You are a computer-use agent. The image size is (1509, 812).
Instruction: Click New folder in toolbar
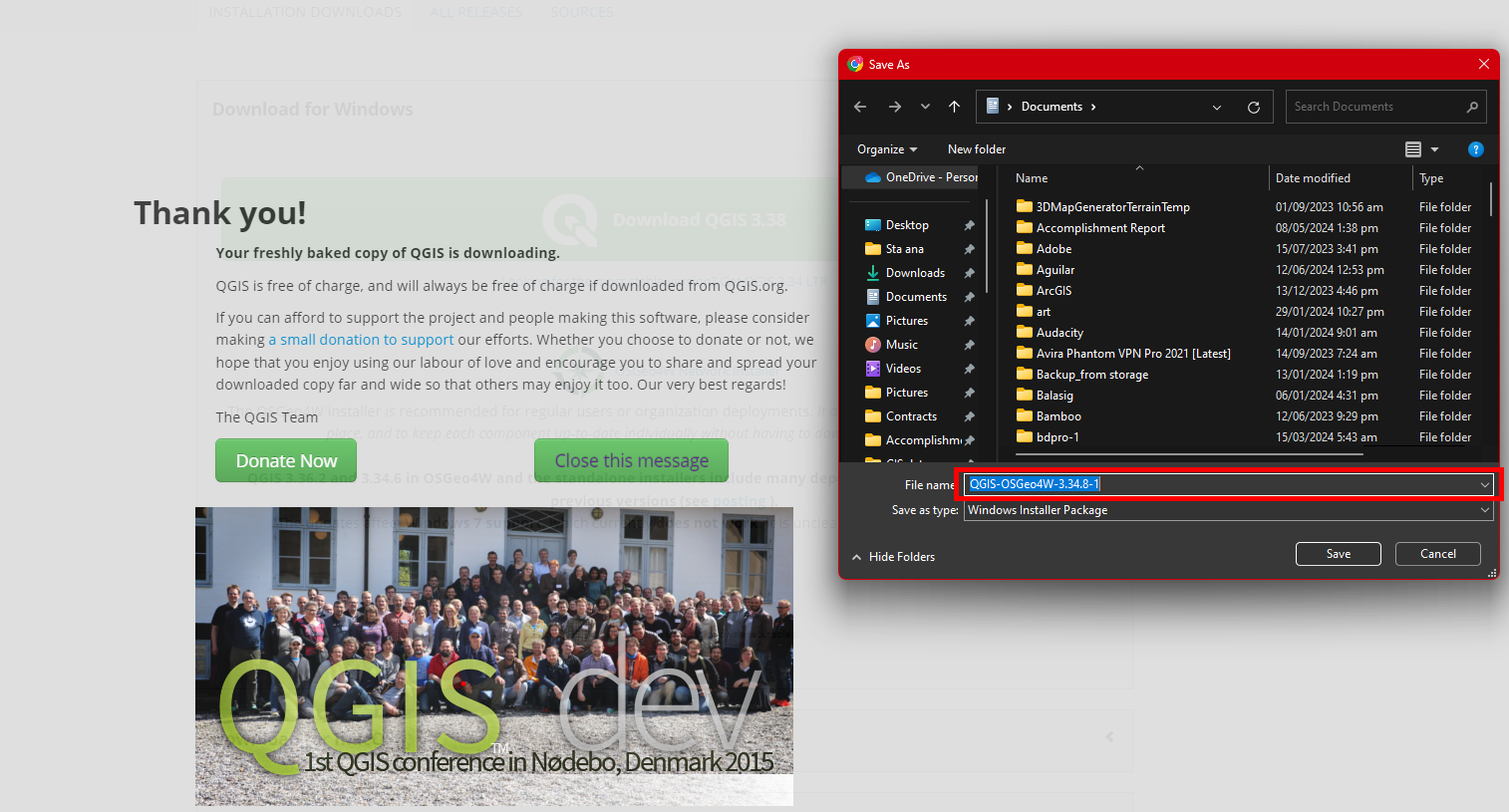[x=976, y=149]
